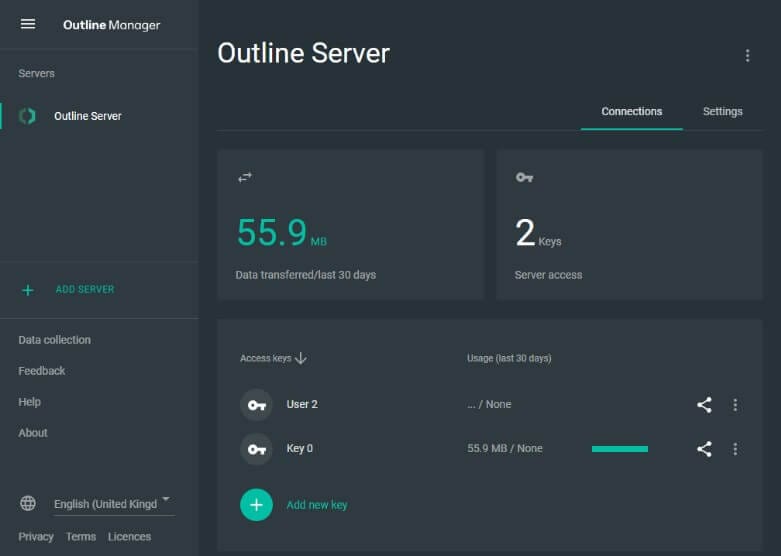The width and height of the screenshot is (781, 556).
Task: Click the key icon for User 2
Action: click(x=257, y=405)
